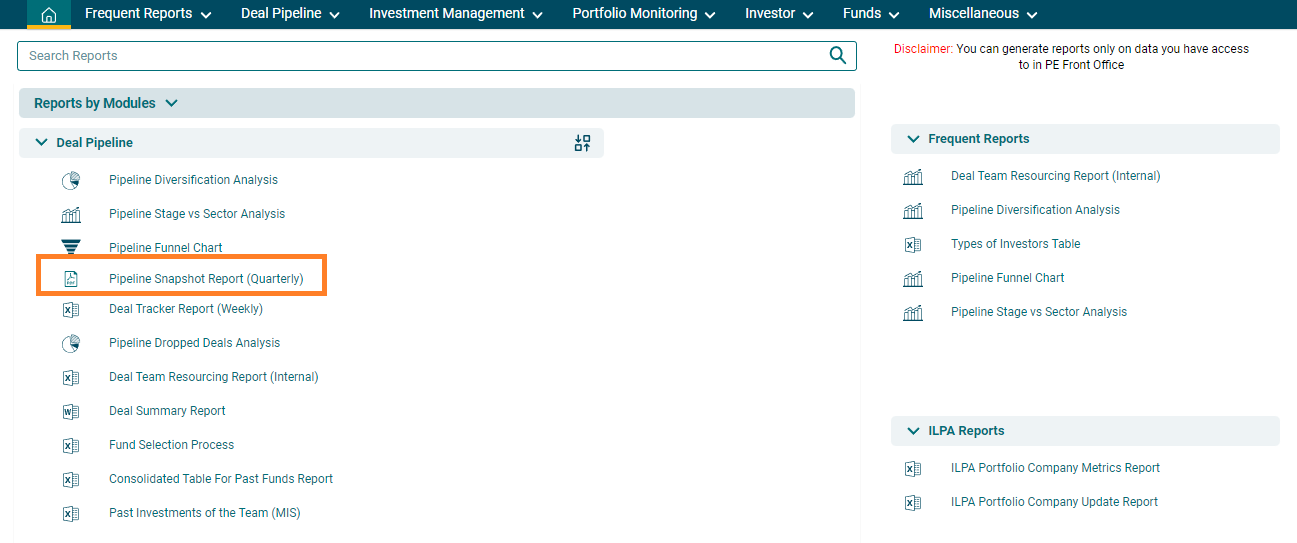Collapse the Deal Pipeline section
The image size is (1297, 543).
(x=42, y=143)
